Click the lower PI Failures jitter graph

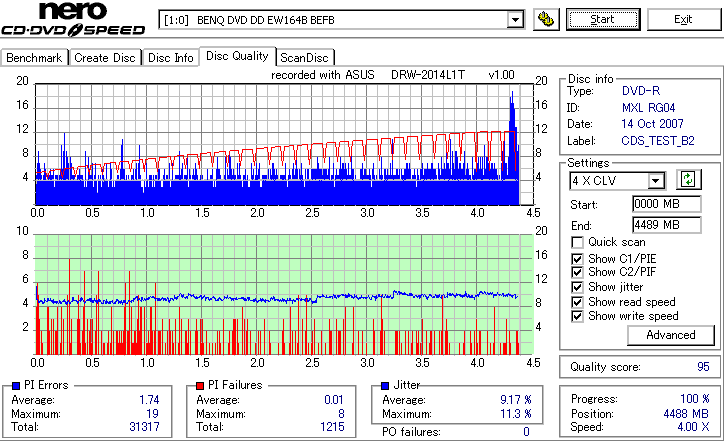click(x=284, y=295)
